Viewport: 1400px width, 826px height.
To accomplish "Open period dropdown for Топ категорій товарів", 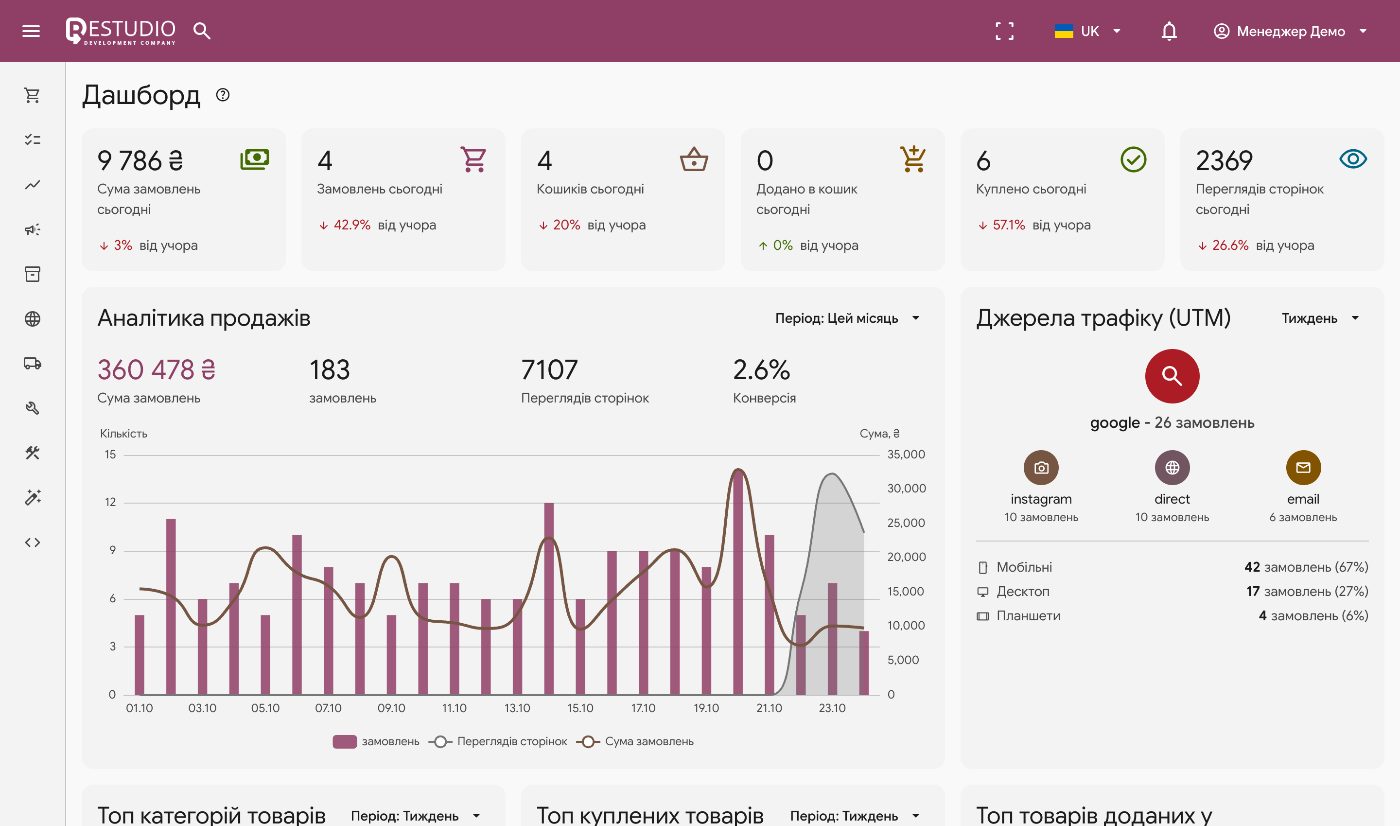I will 416,816.
